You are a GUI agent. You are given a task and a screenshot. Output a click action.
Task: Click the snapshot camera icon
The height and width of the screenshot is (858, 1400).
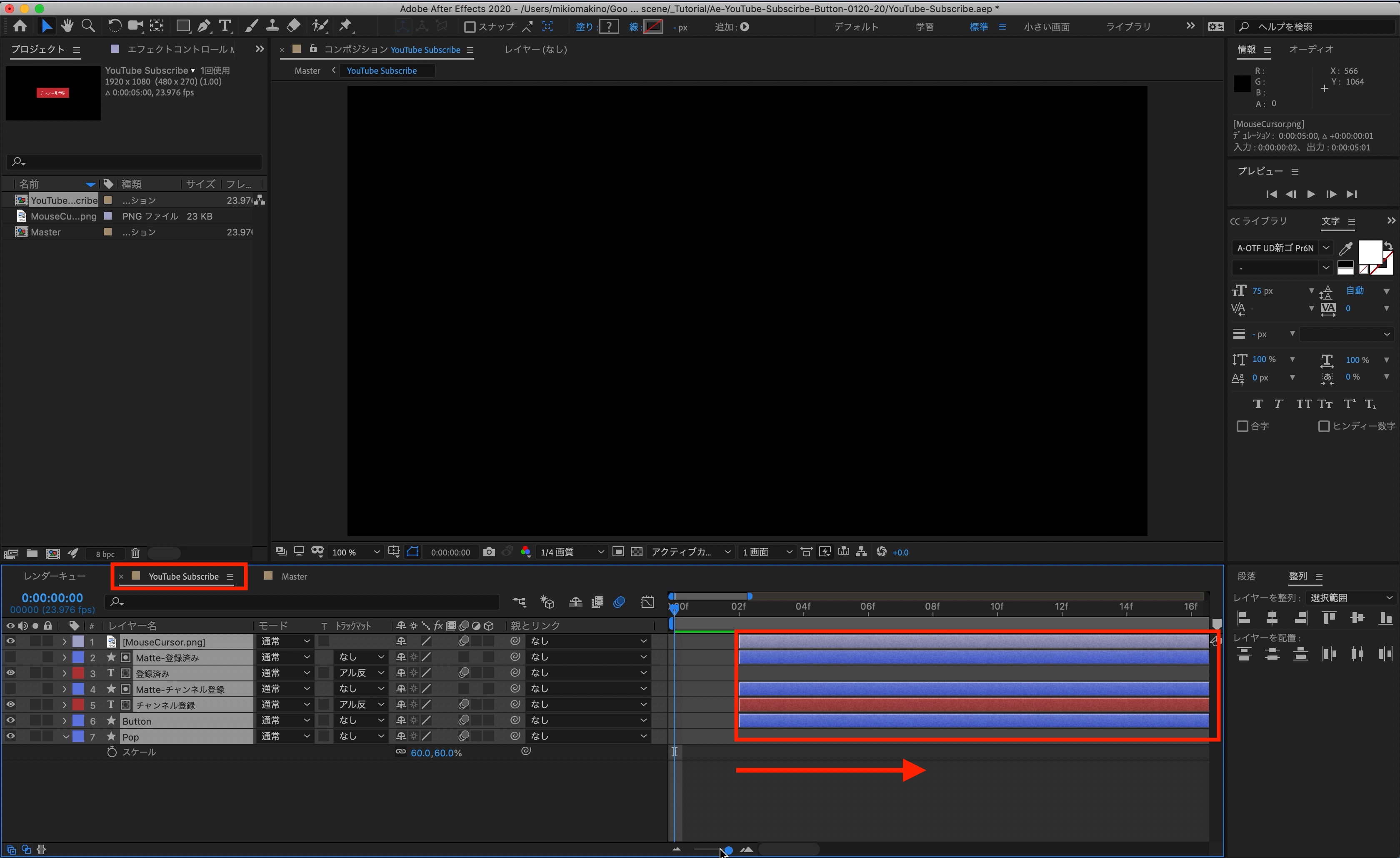(x=489, y=552)
